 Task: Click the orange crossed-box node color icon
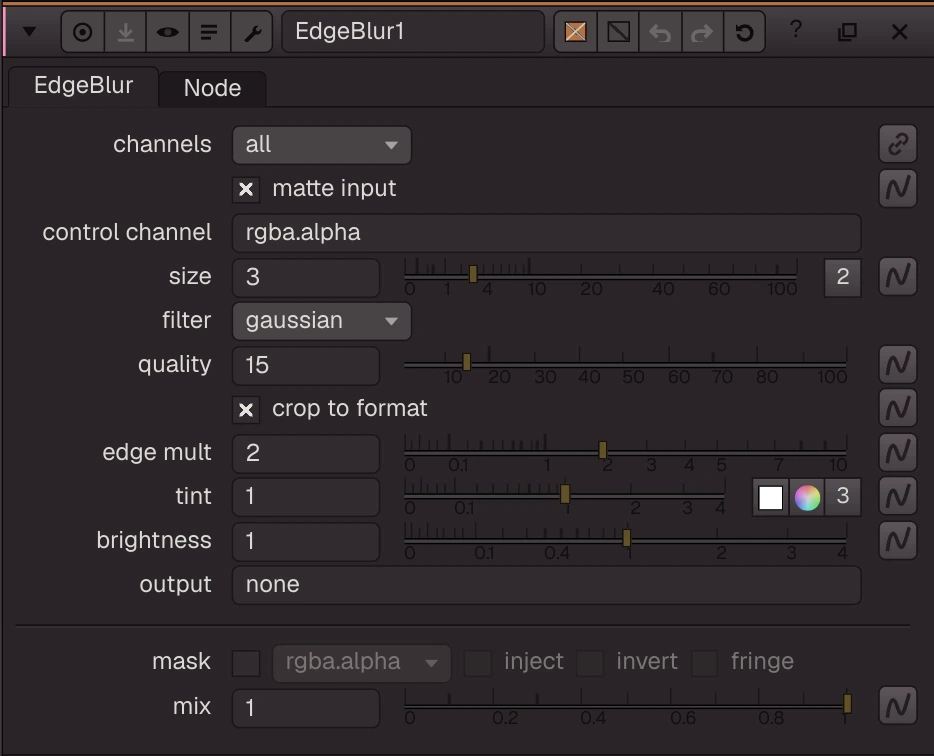(575, 32)
